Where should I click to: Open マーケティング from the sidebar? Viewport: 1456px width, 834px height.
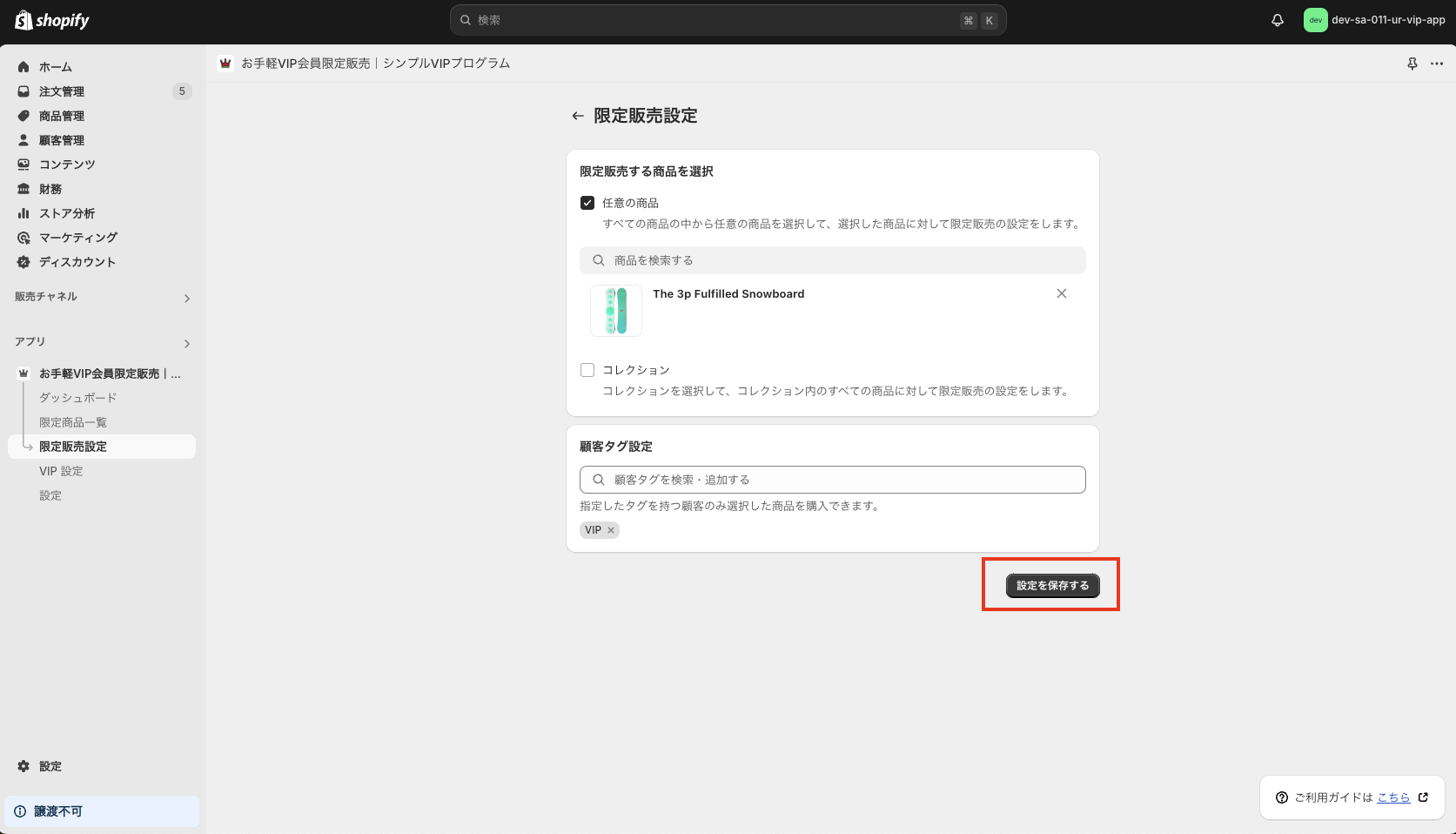77,237
